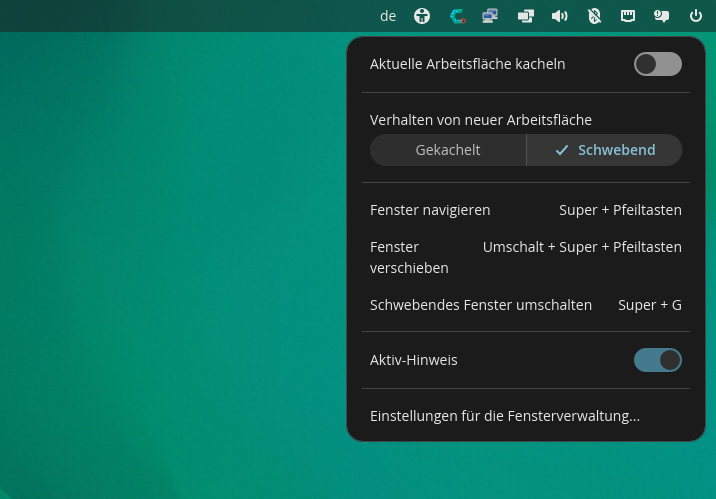The image size is (716, 499).
Task: Click the disabled Bluetooth icon
Action: [x=594, y=16]
